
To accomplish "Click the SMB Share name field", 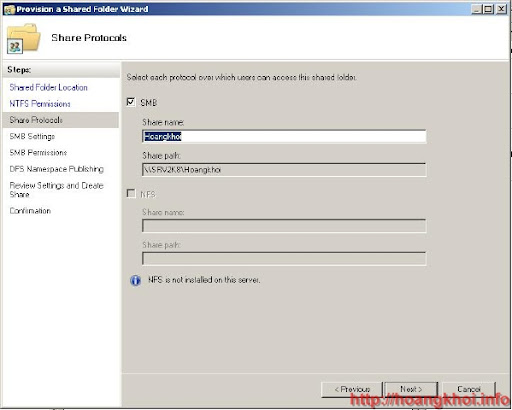I will click(284, 136).
